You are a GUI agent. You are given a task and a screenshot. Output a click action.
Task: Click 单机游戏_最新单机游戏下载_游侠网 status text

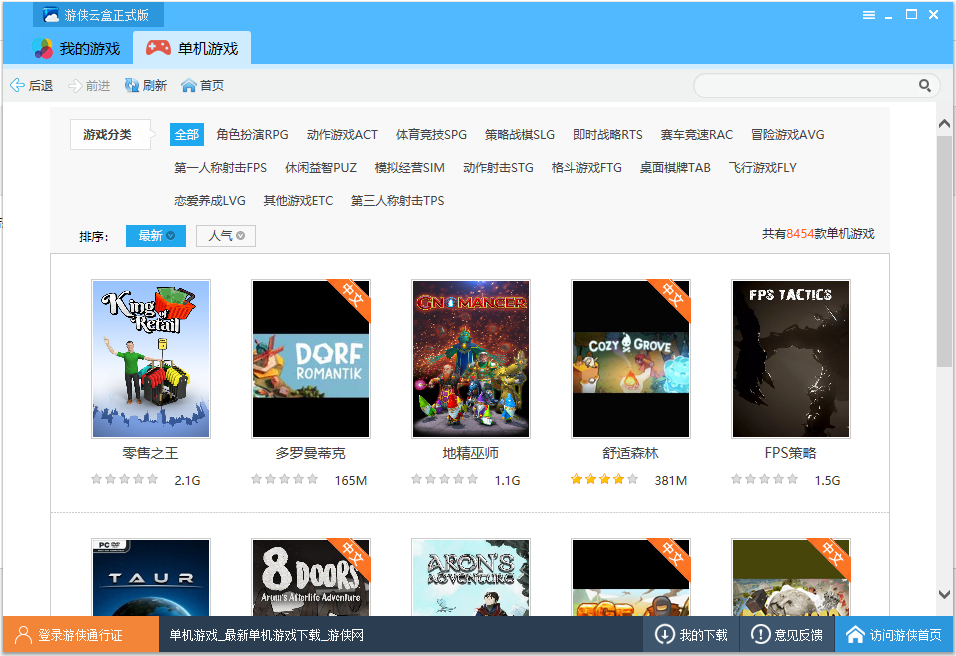(x=266, y=635)
